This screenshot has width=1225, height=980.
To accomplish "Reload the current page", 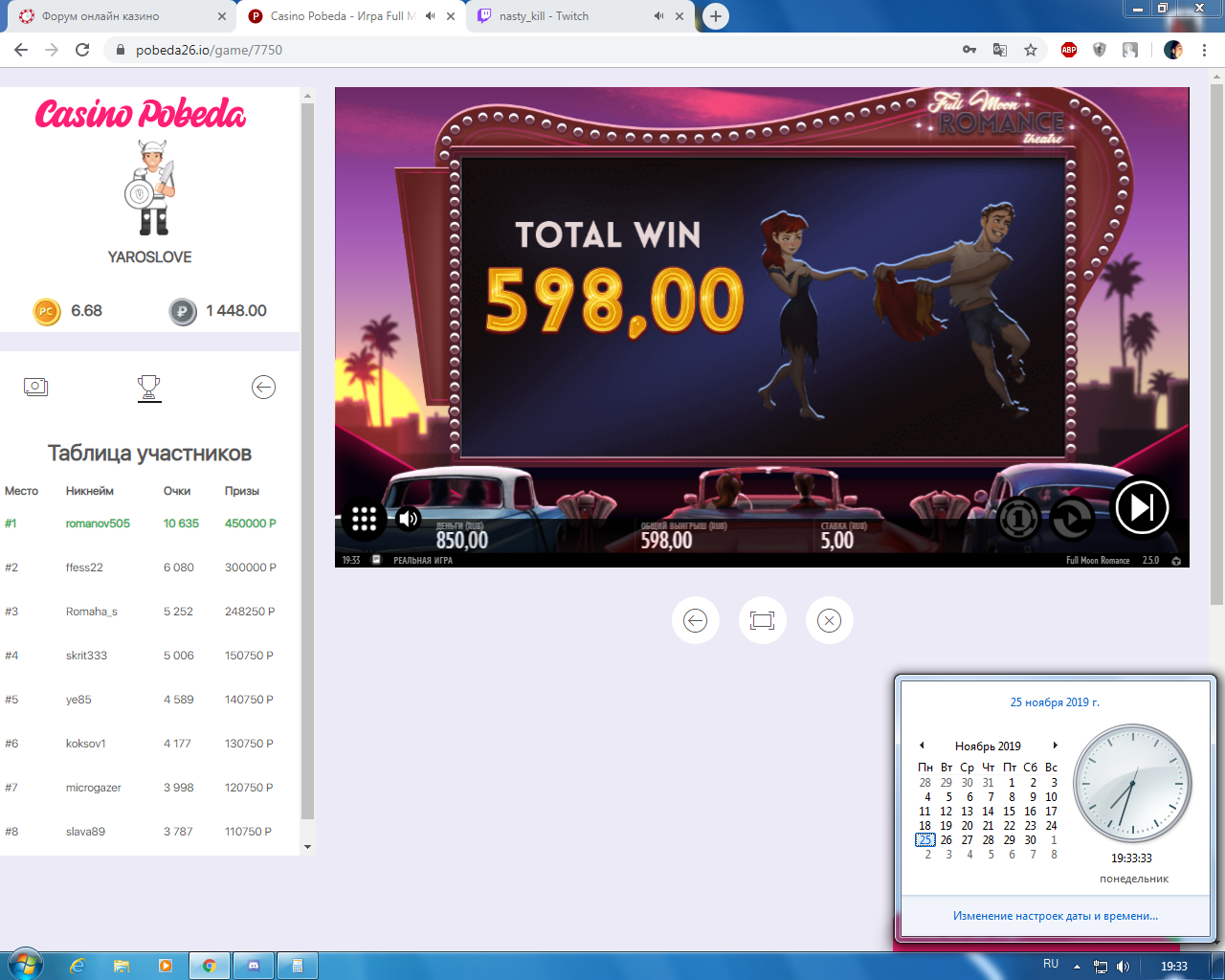I will (82, 50).
